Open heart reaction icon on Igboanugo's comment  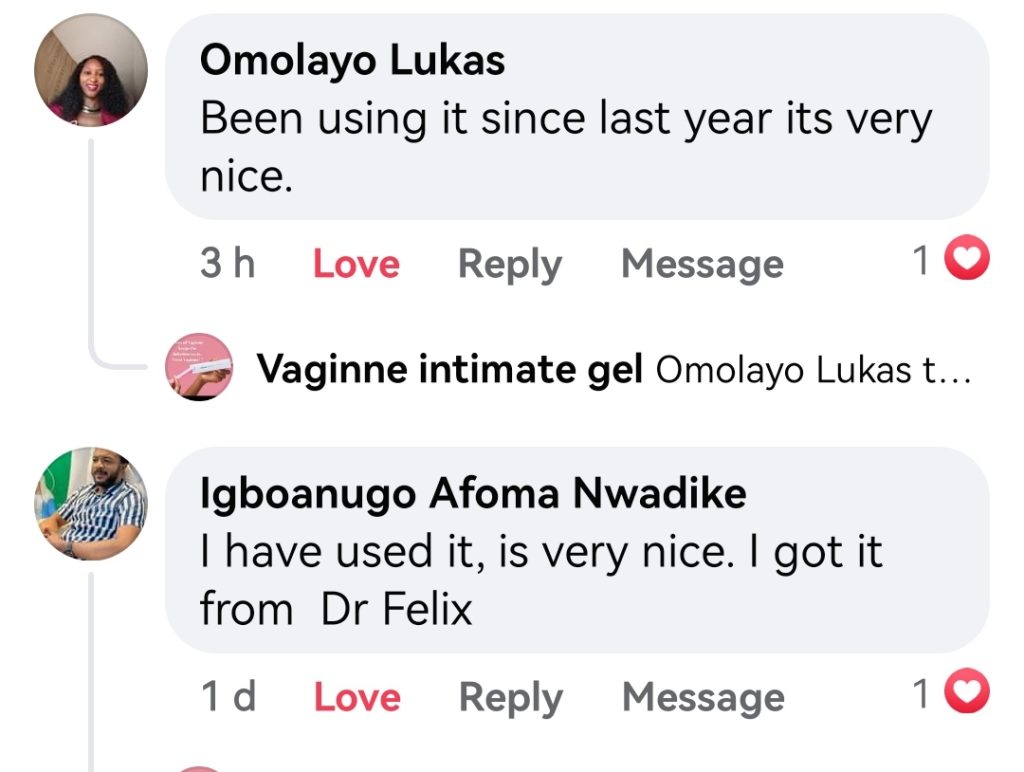(x=967, y=695)
